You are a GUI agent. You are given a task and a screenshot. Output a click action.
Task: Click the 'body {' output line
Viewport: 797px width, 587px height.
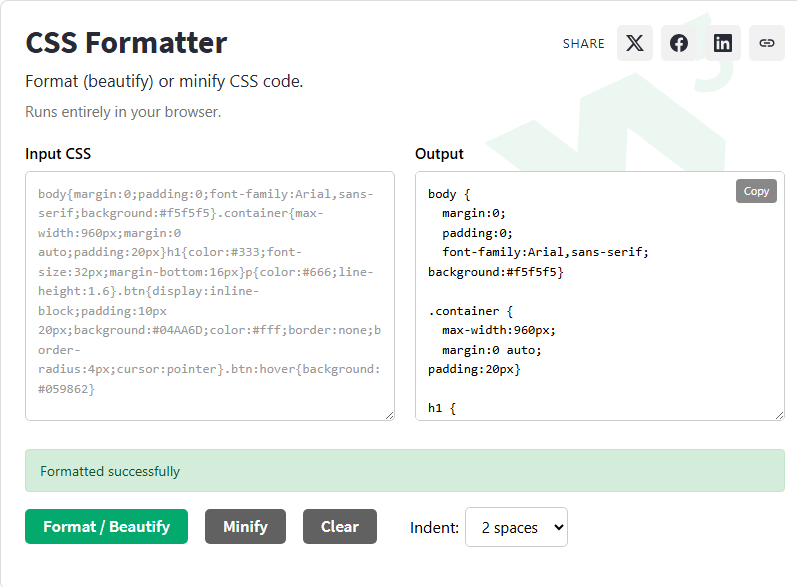449,194
